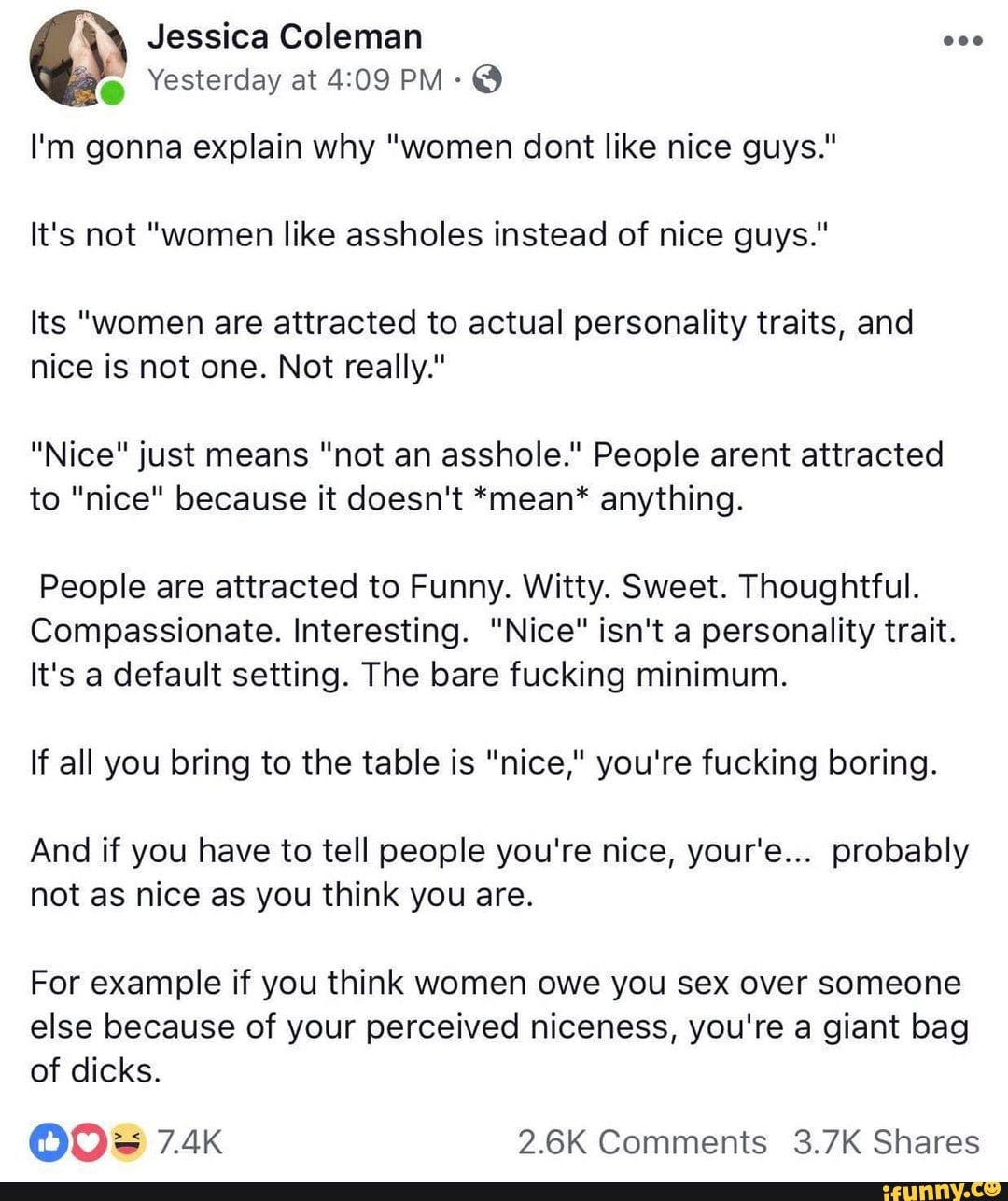1008x1201 pixels.
Task: Click the green active status dot
Action: [112, 93]
